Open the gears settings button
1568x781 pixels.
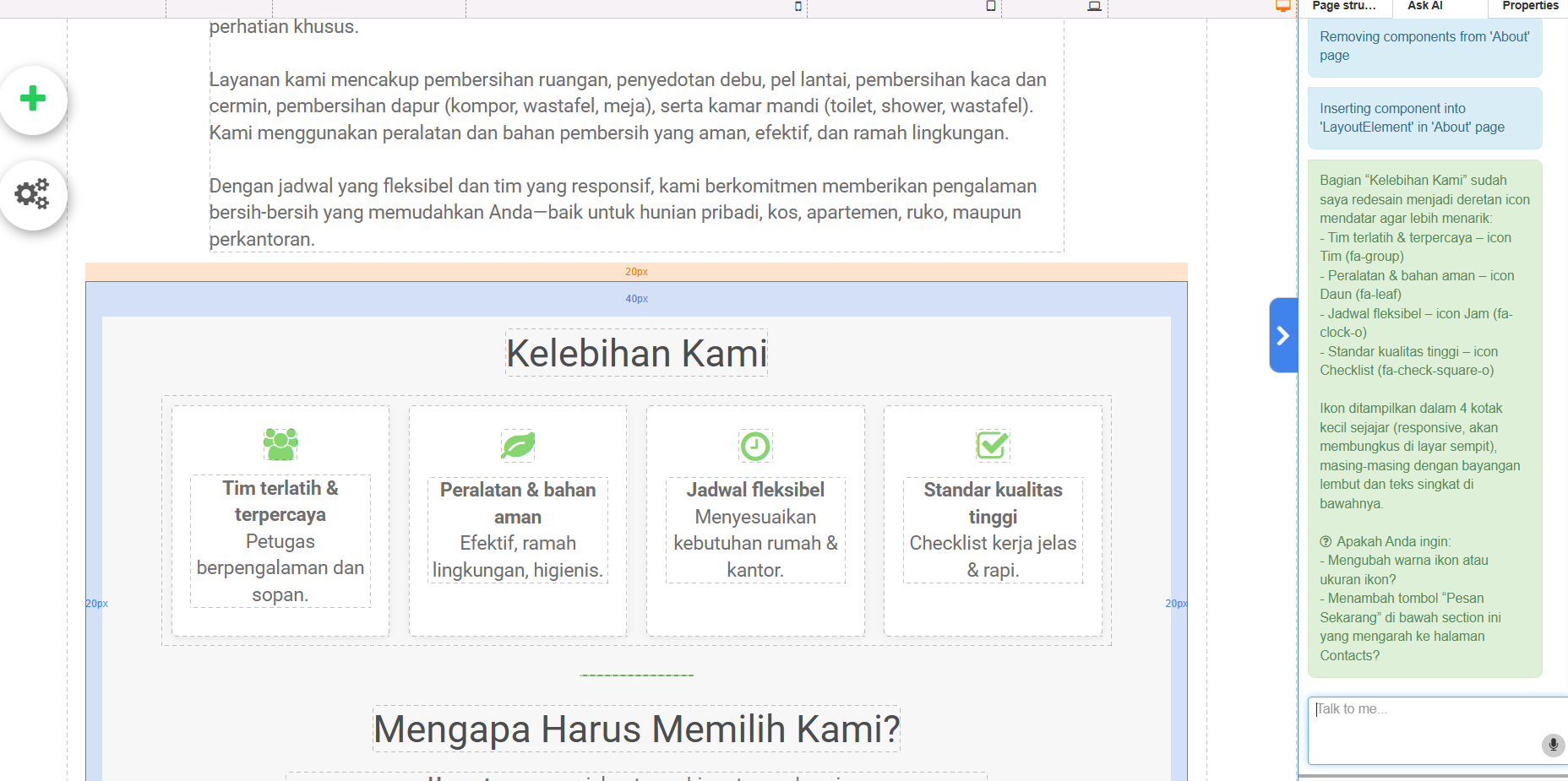point(33,194)
